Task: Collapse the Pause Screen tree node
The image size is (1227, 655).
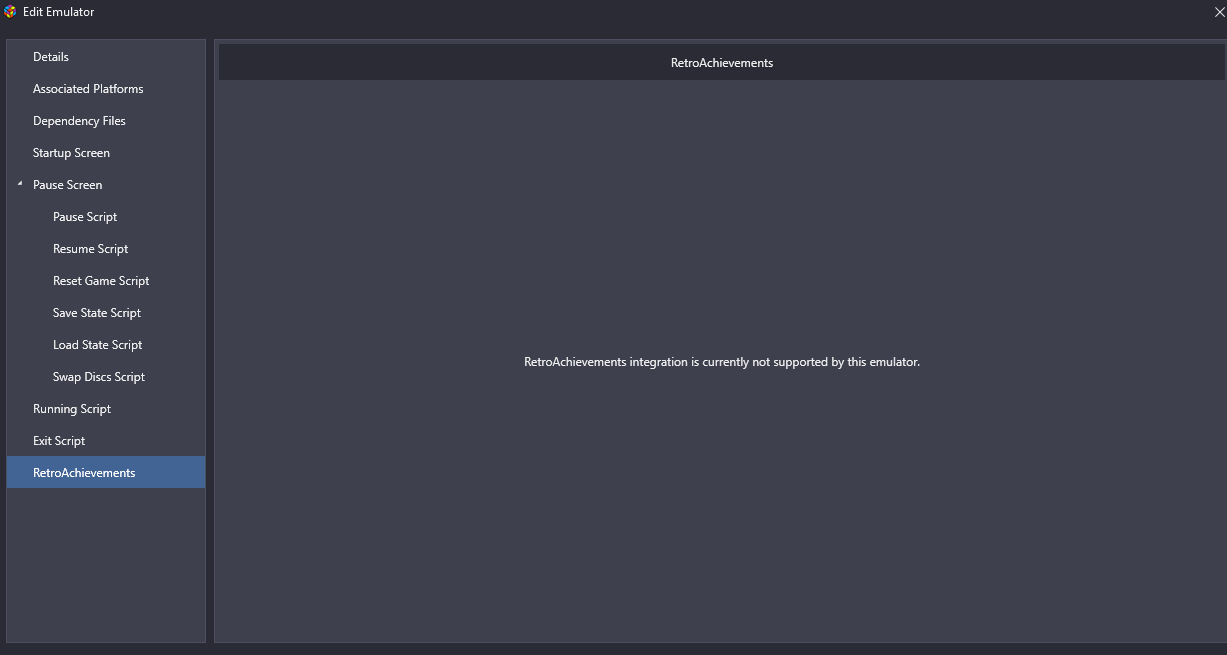Action: pyautogui.click(x=19, y=184)
